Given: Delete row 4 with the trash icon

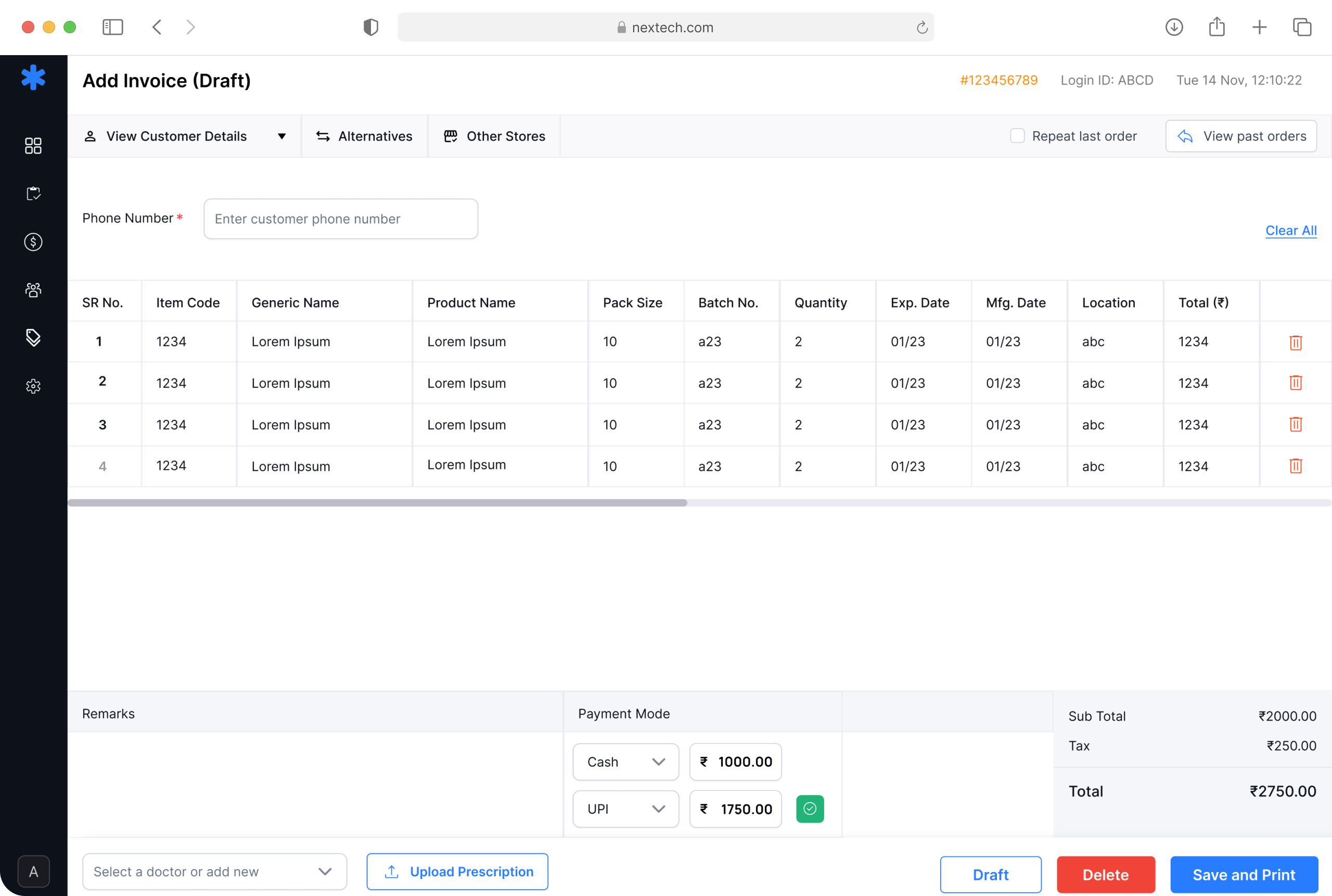Looking at the screenshot, I should coord(1296,466).
